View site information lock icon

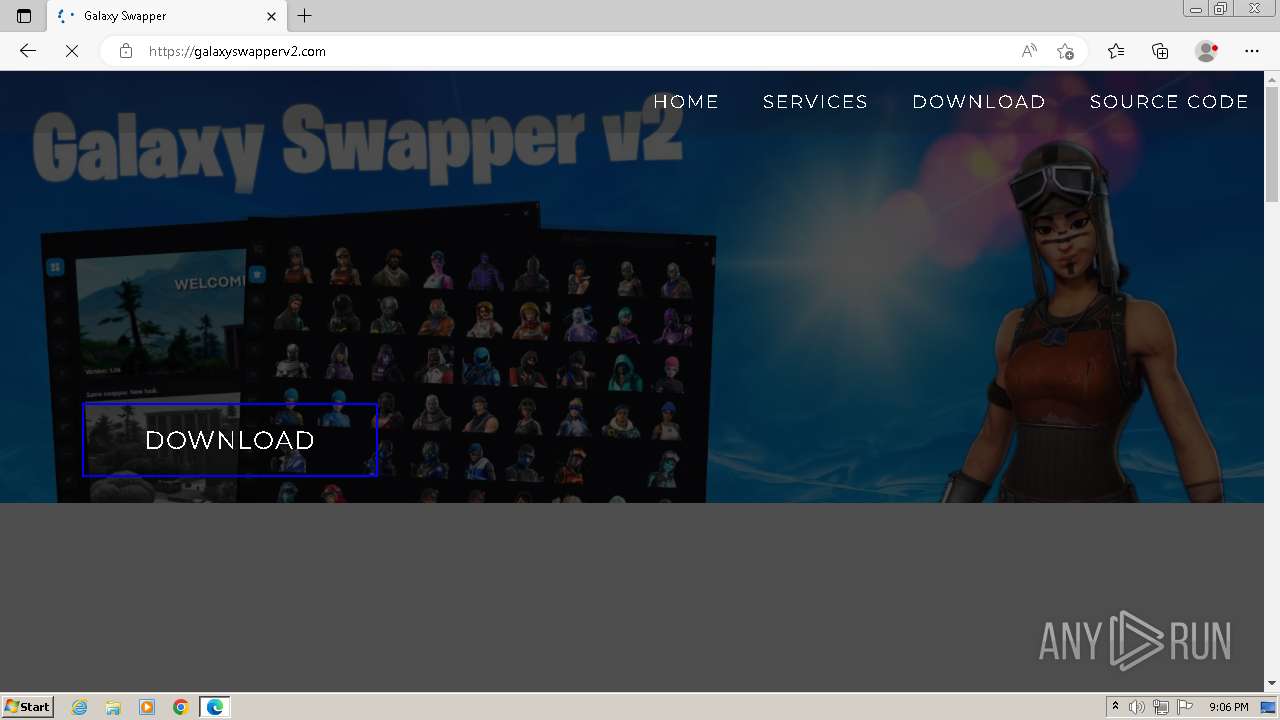point(126,51)
